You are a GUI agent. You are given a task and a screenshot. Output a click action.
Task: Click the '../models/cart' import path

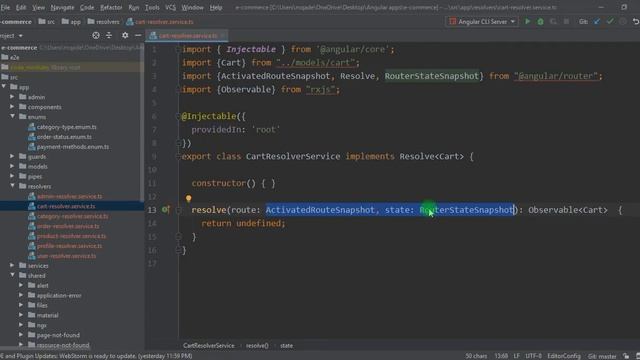coord(316,63)
